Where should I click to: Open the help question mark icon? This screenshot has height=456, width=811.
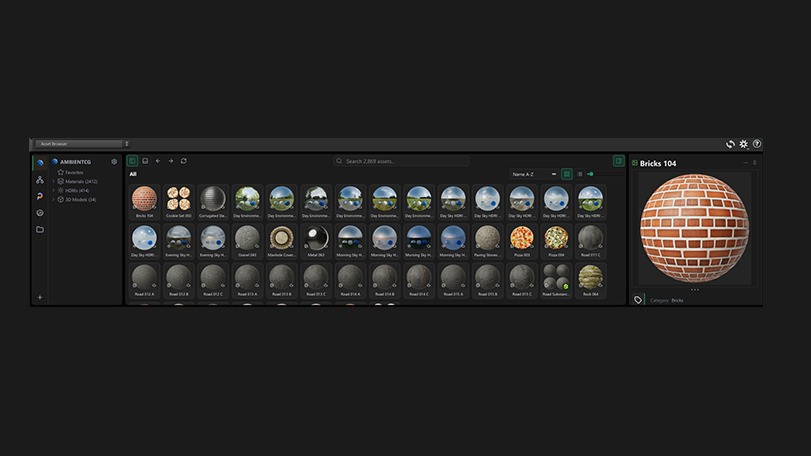(x=757, y=144)
